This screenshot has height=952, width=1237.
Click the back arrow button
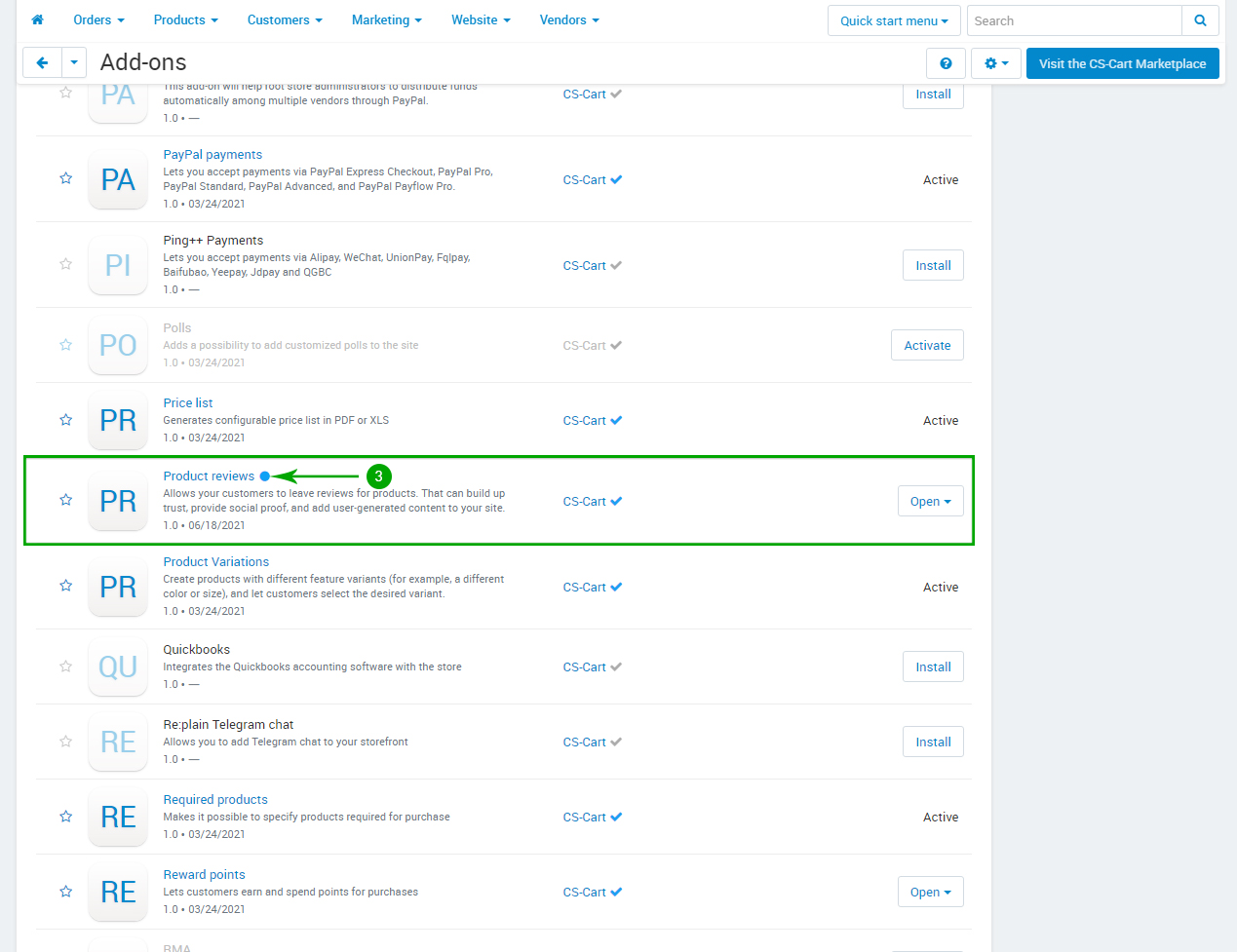tap(42, 62)
